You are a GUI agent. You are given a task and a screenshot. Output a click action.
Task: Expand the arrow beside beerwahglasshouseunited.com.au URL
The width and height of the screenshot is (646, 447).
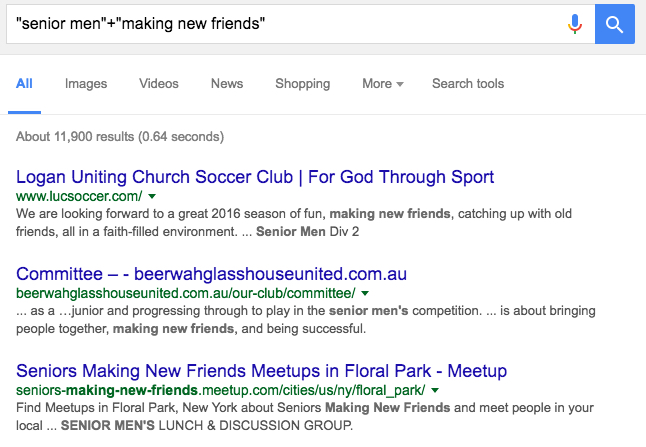tap(365, 294)
